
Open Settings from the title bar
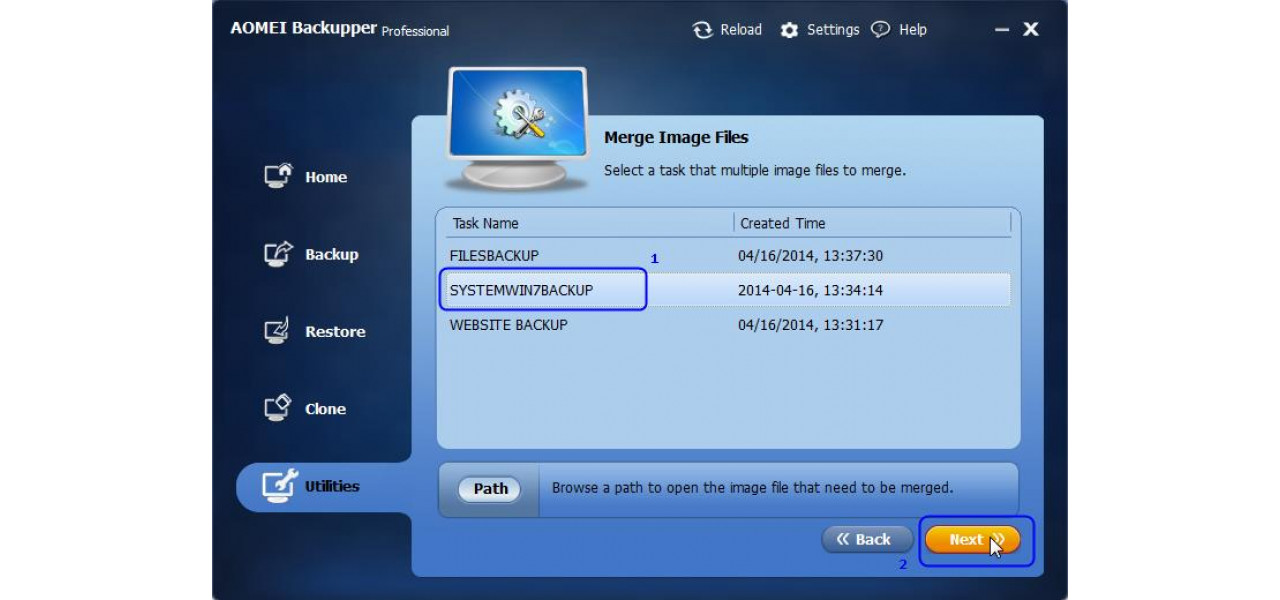click(x=819, y=30)
